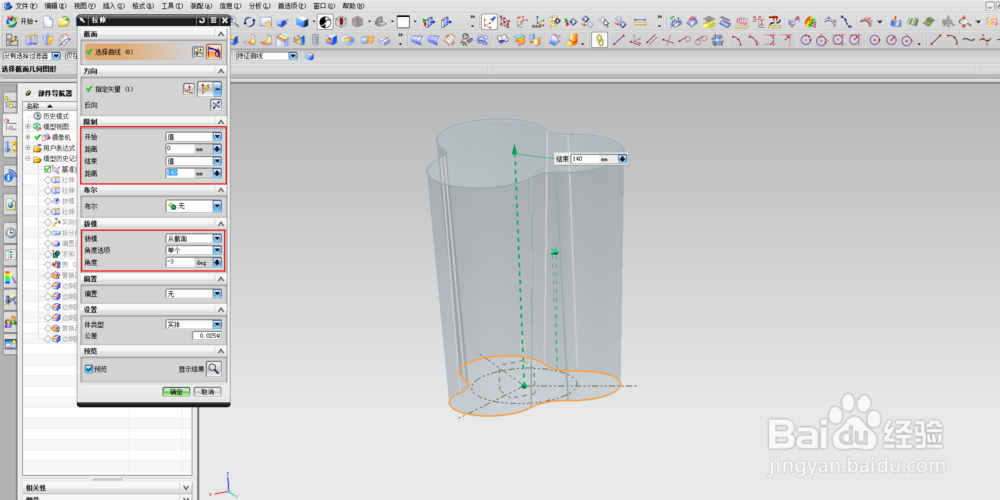Image resolution: width=1000 pixels, height=500 pixels.
Task: Click the system materials color sidebar icon
Action: [x=10, y=277]
